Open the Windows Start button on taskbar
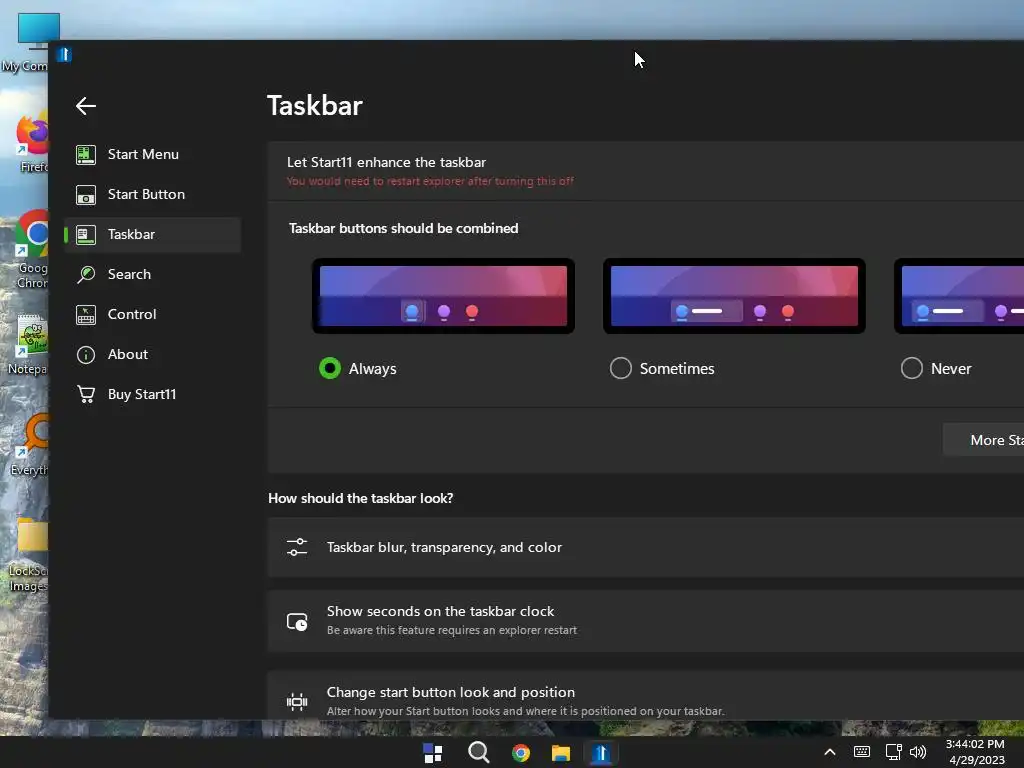1024x768 pixels. [x=433, y=753]
